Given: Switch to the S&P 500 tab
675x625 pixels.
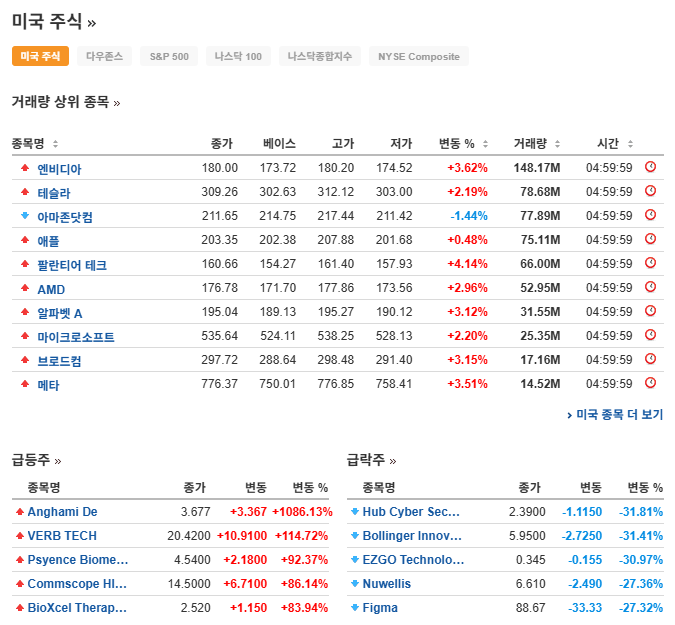Looking at the screenshot, I should tap(169, 56).
